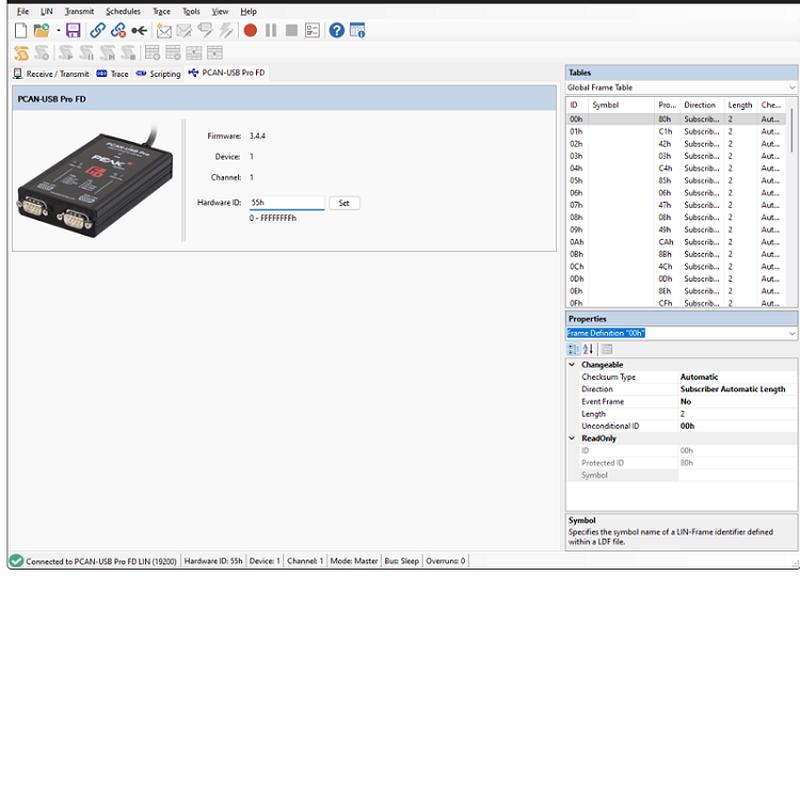Switch to the Trace tab

[114, 73]
